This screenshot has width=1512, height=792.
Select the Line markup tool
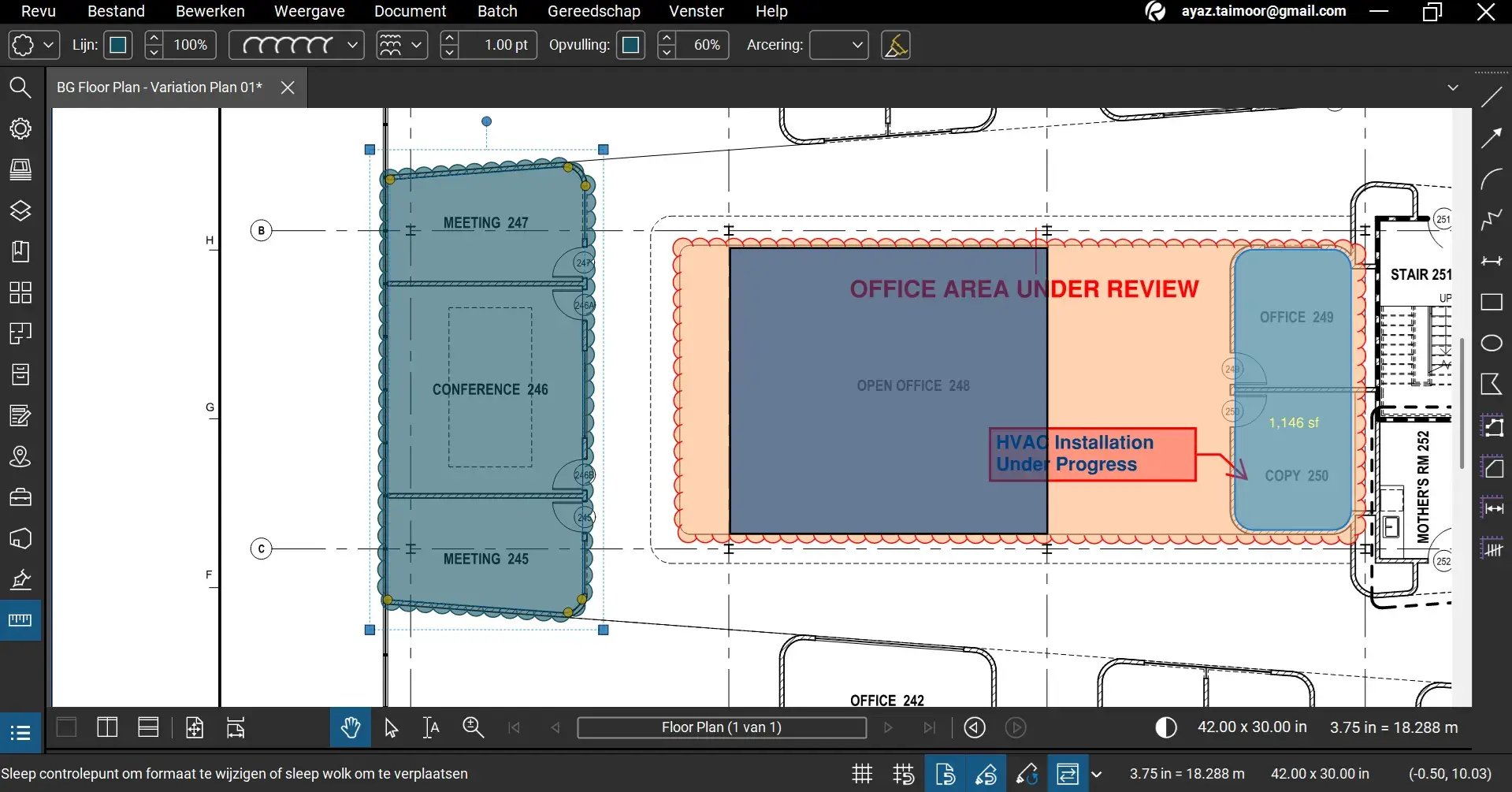pyautogui.click(x=1492, y=97)
